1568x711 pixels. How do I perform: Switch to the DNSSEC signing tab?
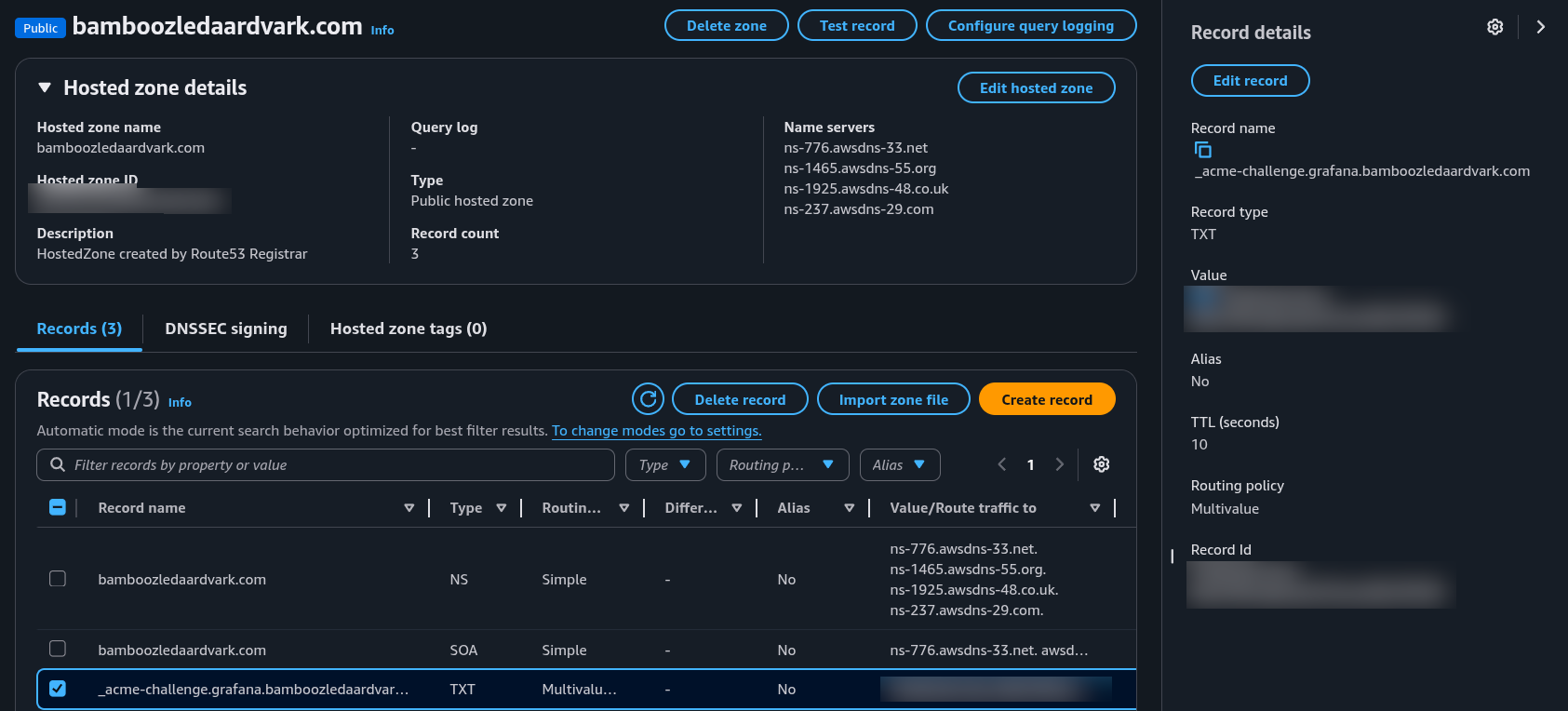225,329
